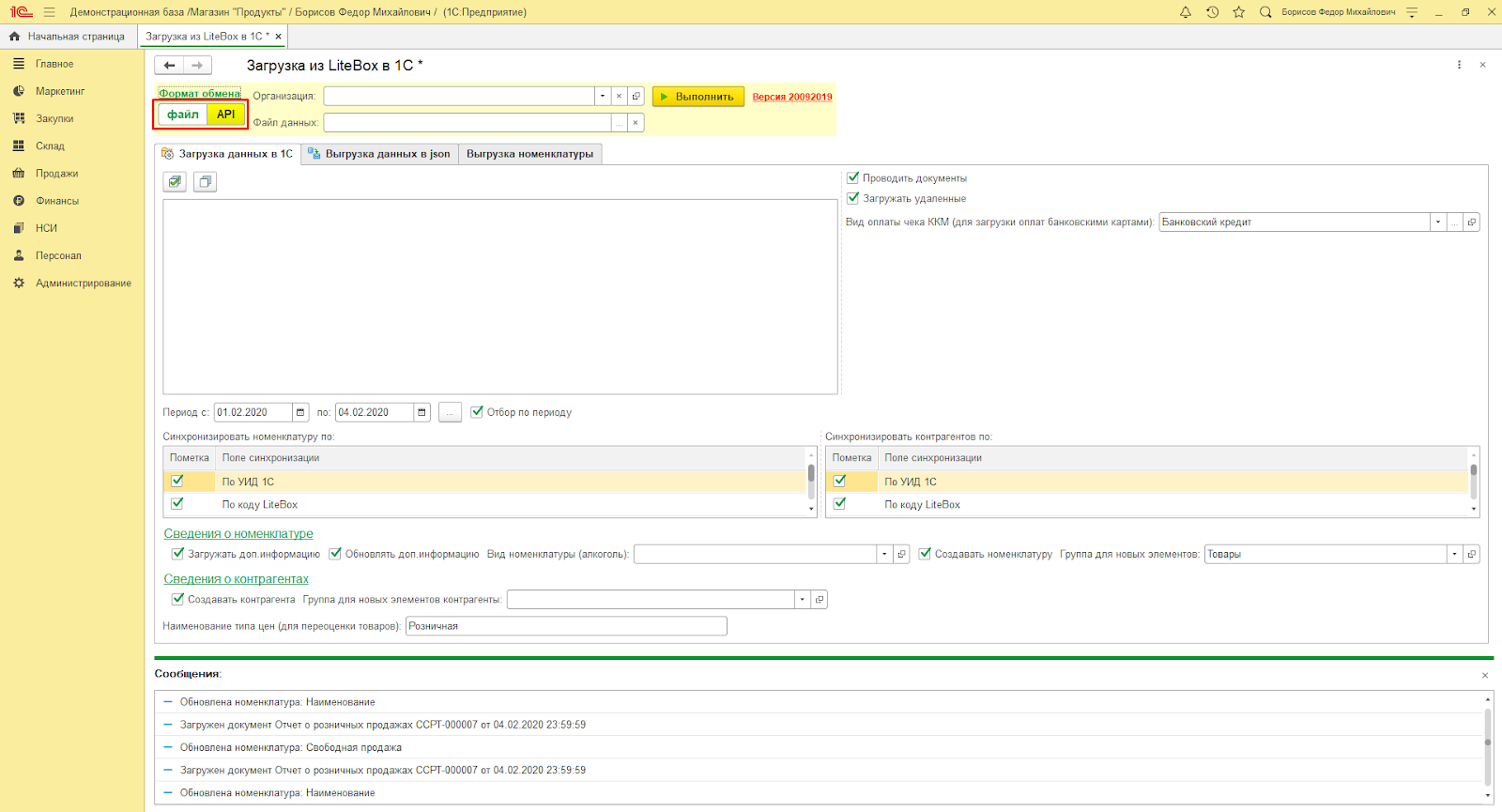Open selected Организация item
Image resolution: width=1502 pixels, height=812 pixels.
click(x=636, y=96)
